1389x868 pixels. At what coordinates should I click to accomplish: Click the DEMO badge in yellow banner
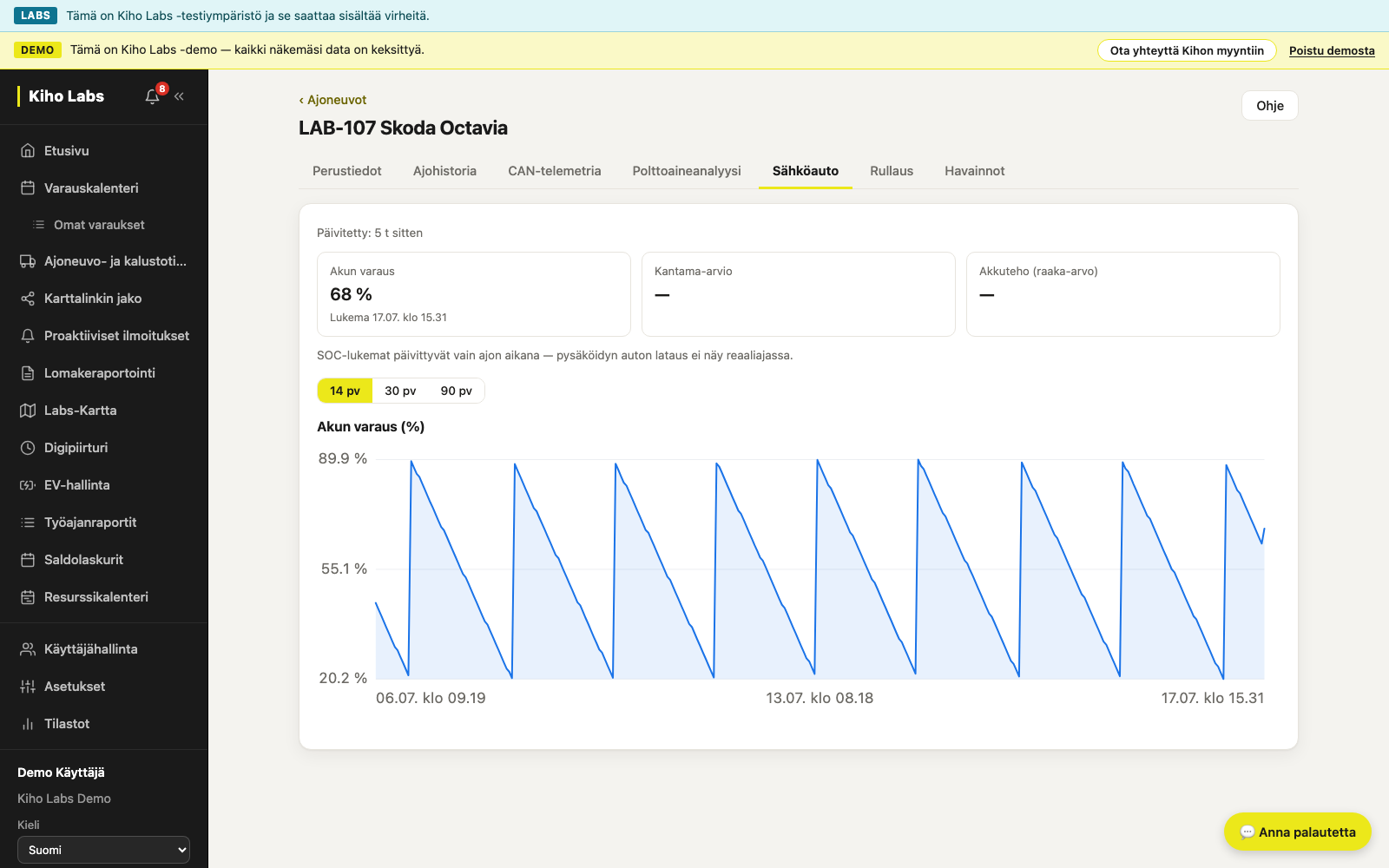[x=37, y=50]
